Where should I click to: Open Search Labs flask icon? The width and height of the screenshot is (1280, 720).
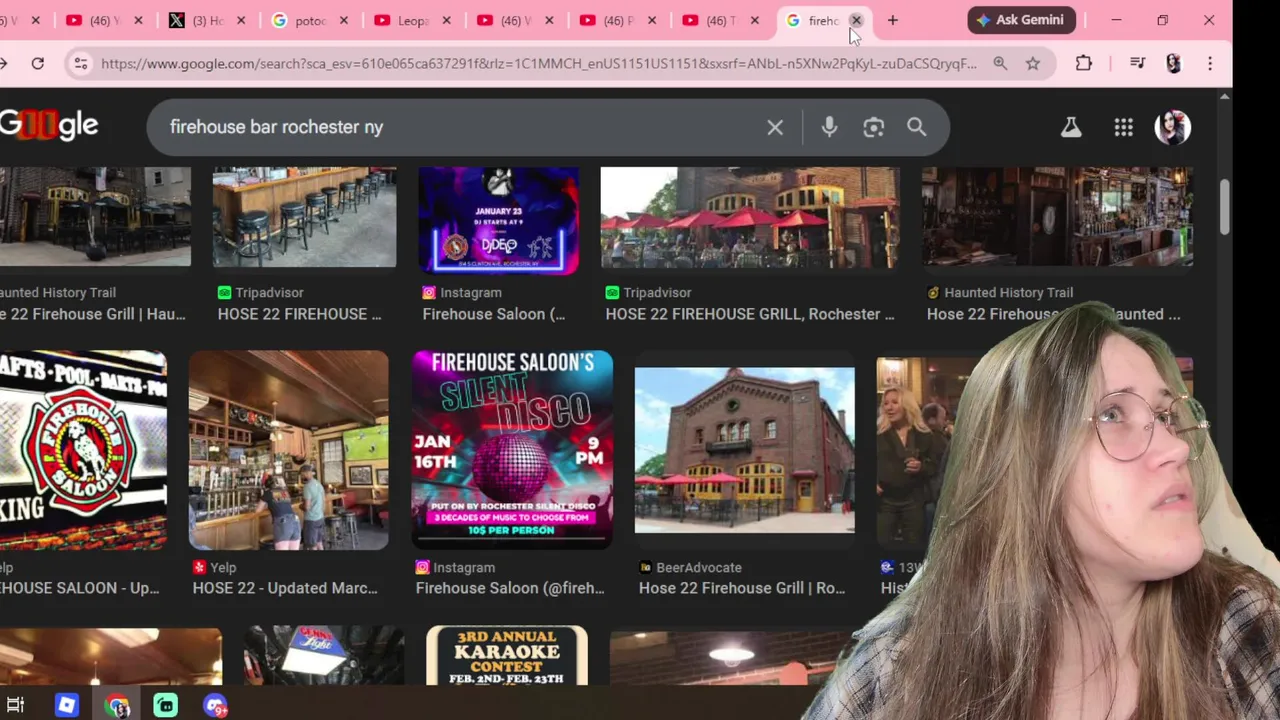click(1071, 127)
